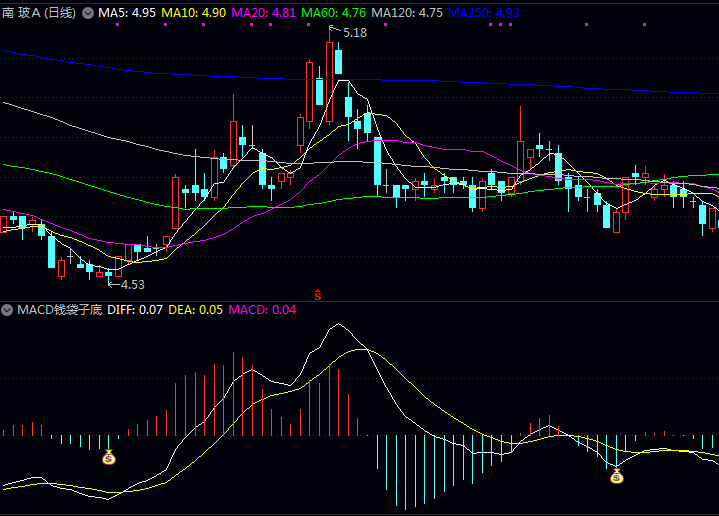Click the blue MA250 legend label

point(483,13)
